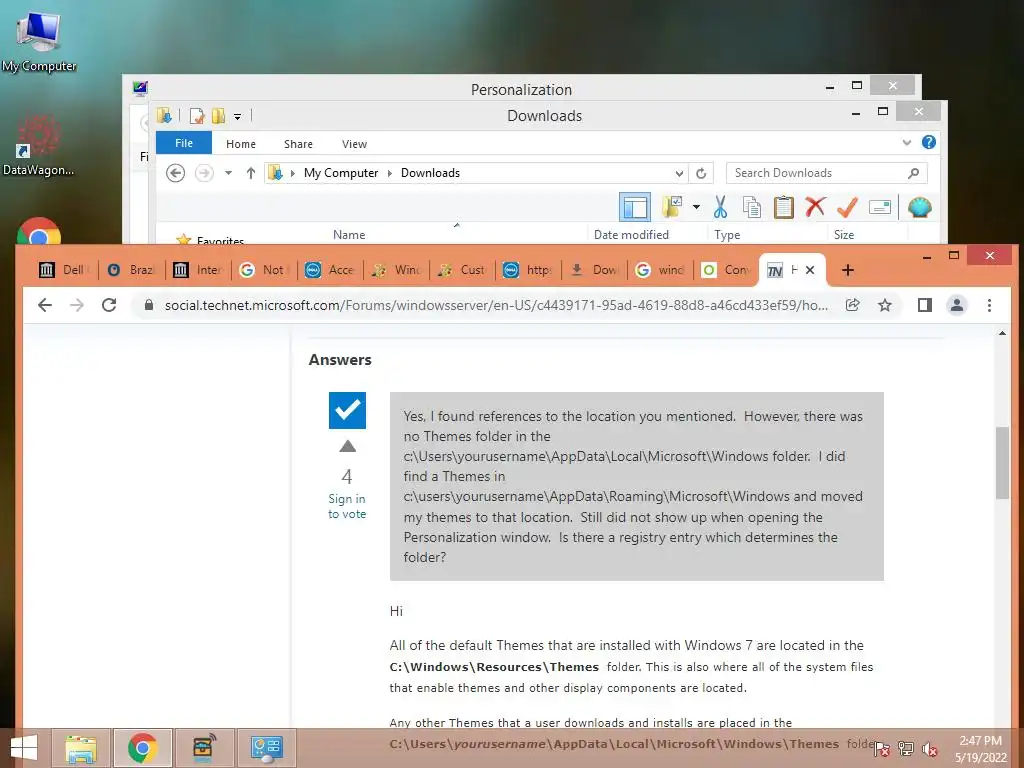Viewport: 1024px width, 768px height.
Task: Open File Explorer from the taskbar
Action: coord(81,748)
